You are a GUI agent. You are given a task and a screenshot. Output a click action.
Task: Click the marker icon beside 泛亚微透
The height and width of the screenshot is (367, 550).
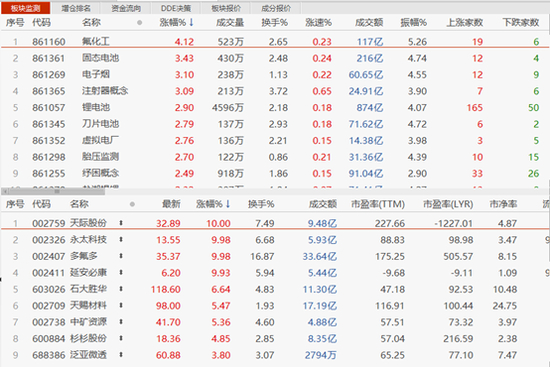121,355
